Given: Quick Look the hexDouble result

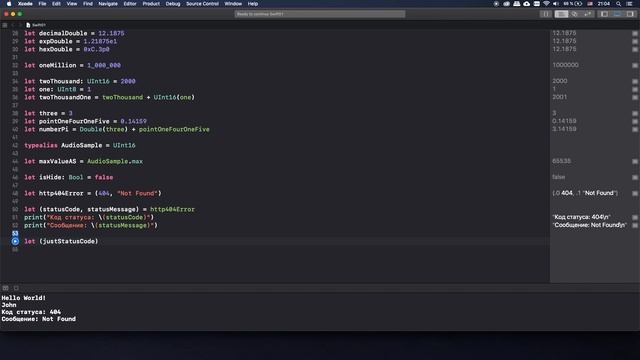Looking at the screenshot, I should (635, 49).
